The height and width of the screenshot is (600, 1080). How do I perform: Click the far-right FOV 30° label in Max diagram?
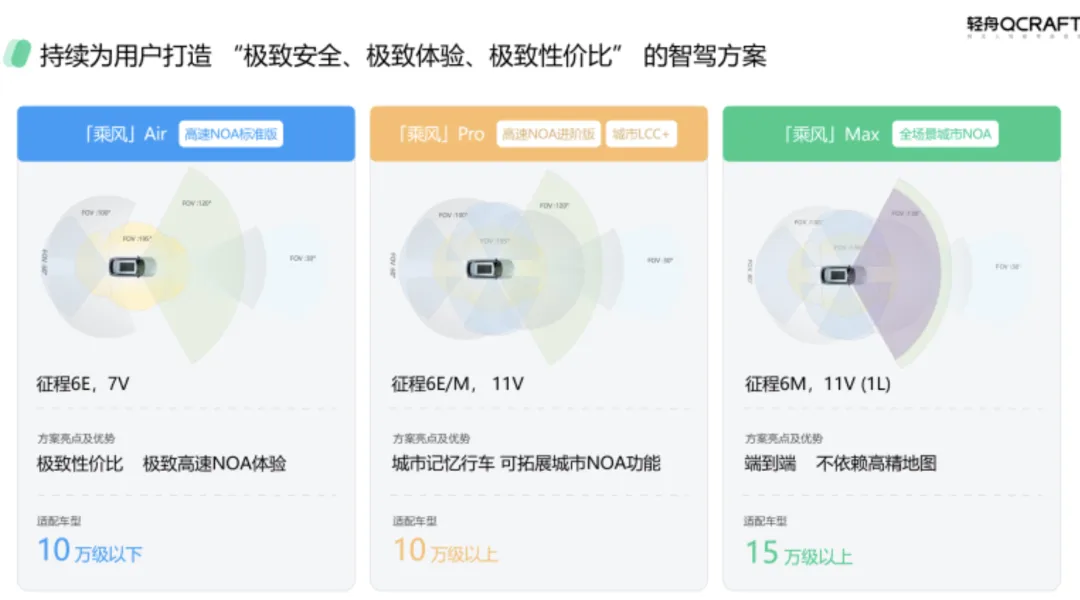pos(1007,267)
